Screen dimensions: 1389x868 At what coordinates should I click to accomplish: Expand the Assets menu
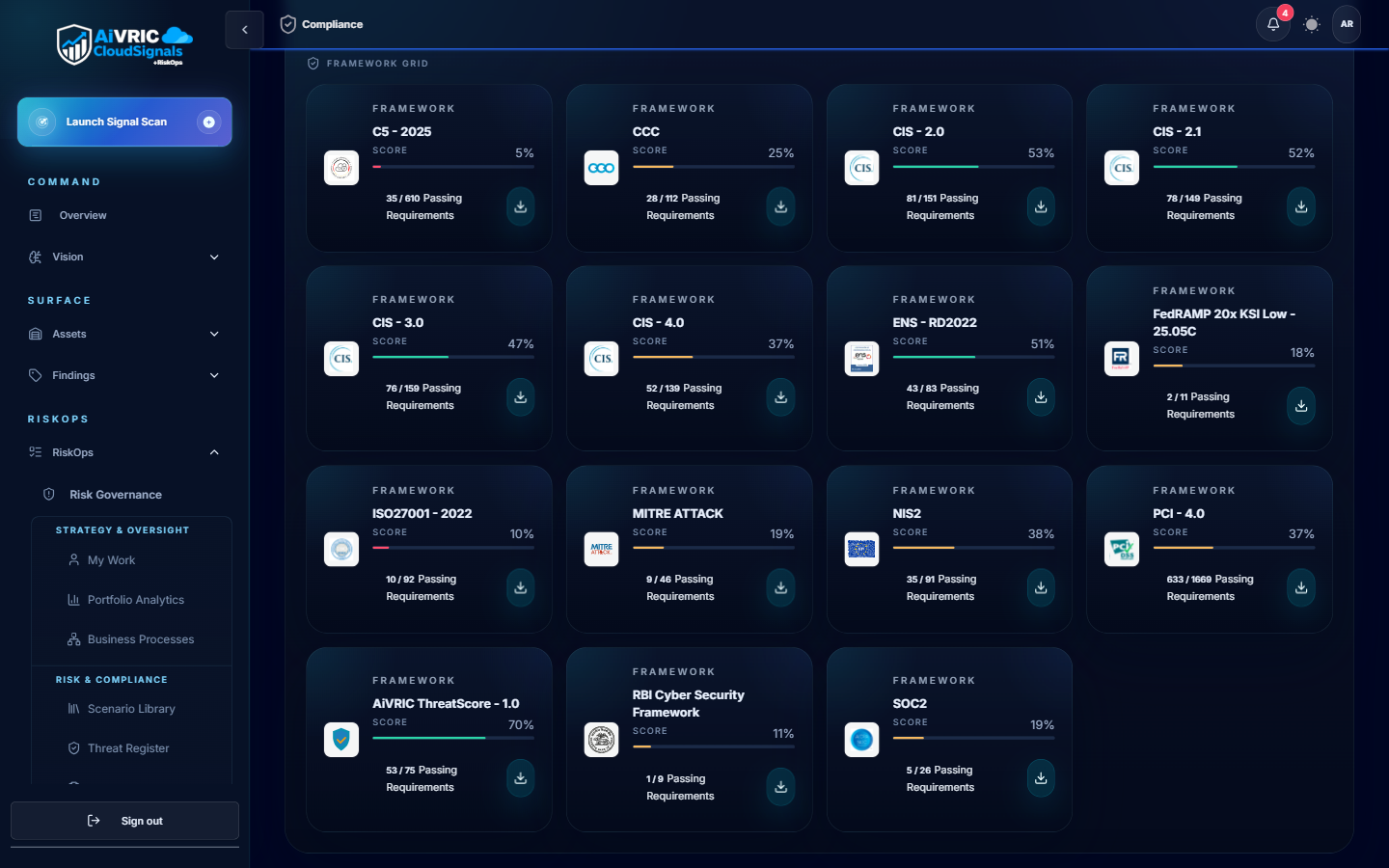124,334
